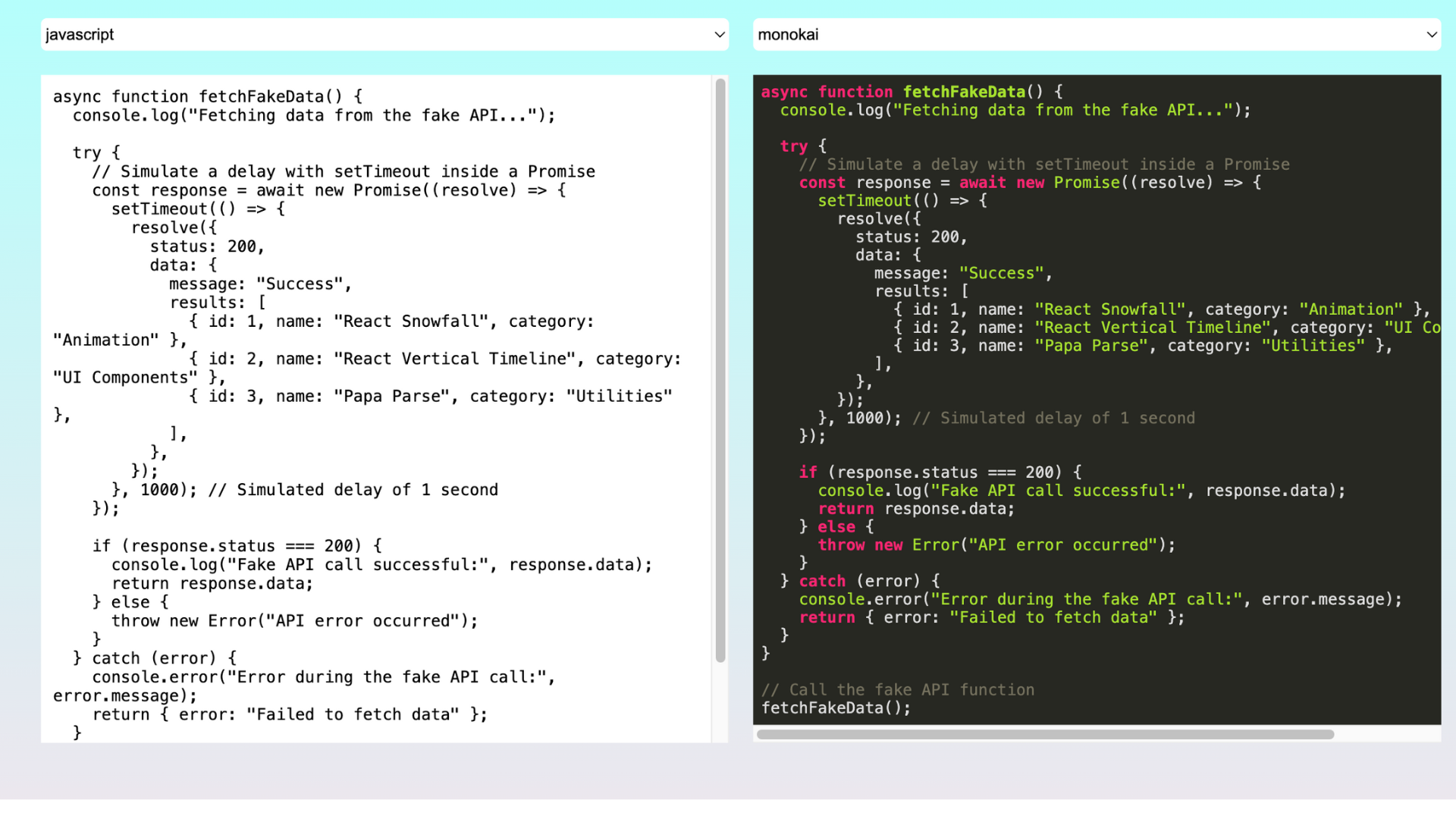This screenshot has height=819, width=1456.
Task: Click the highlighted output horizontal scrollbar
Action: (1045, 734)
